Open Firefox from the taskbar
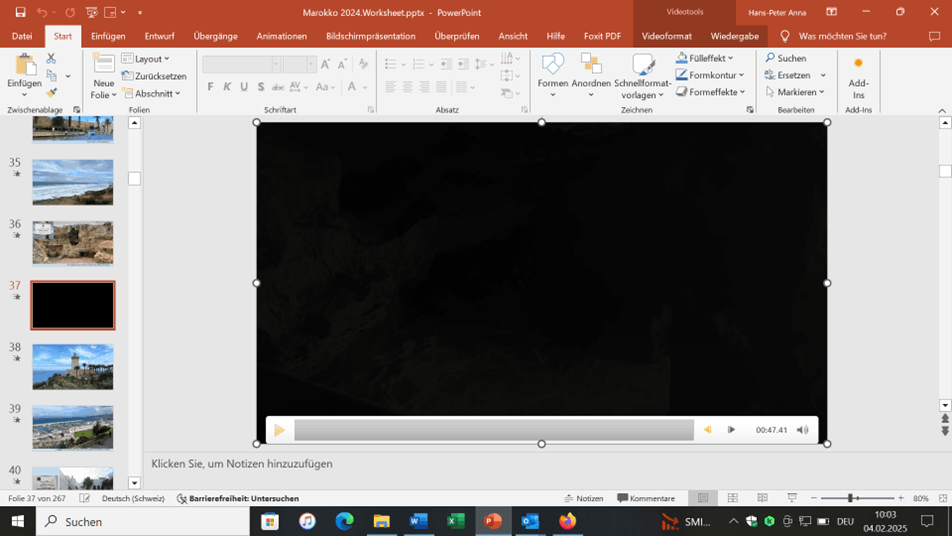 (567, 521)
